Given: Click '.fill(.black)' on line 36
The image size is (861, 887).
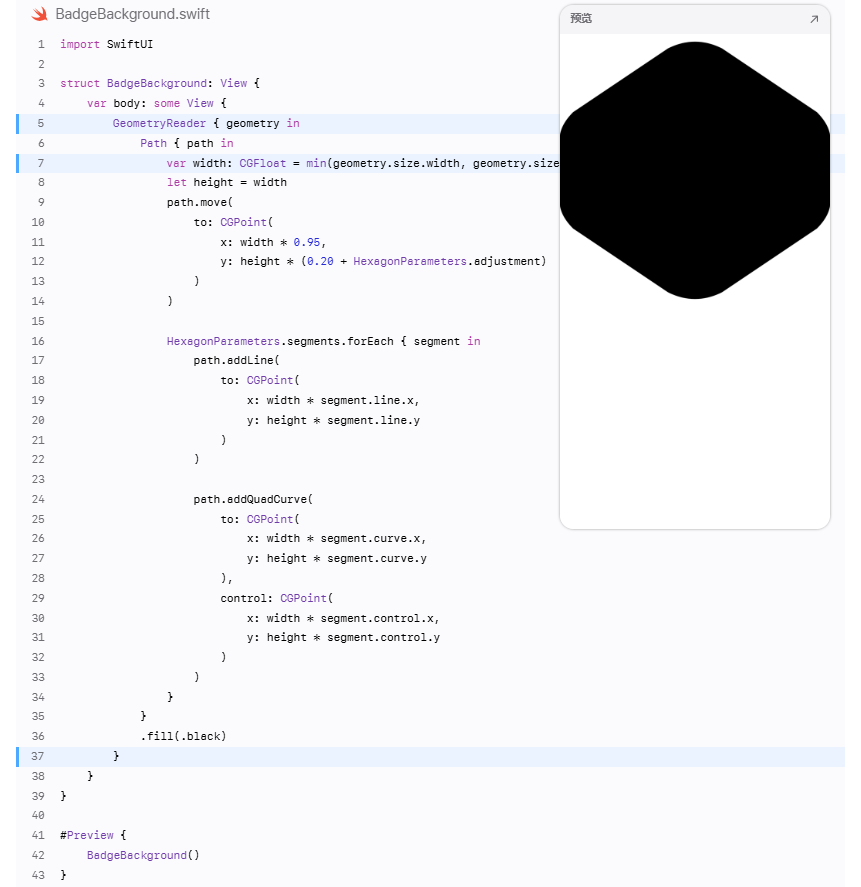Looking at the screenshot, I should point(183,736).
